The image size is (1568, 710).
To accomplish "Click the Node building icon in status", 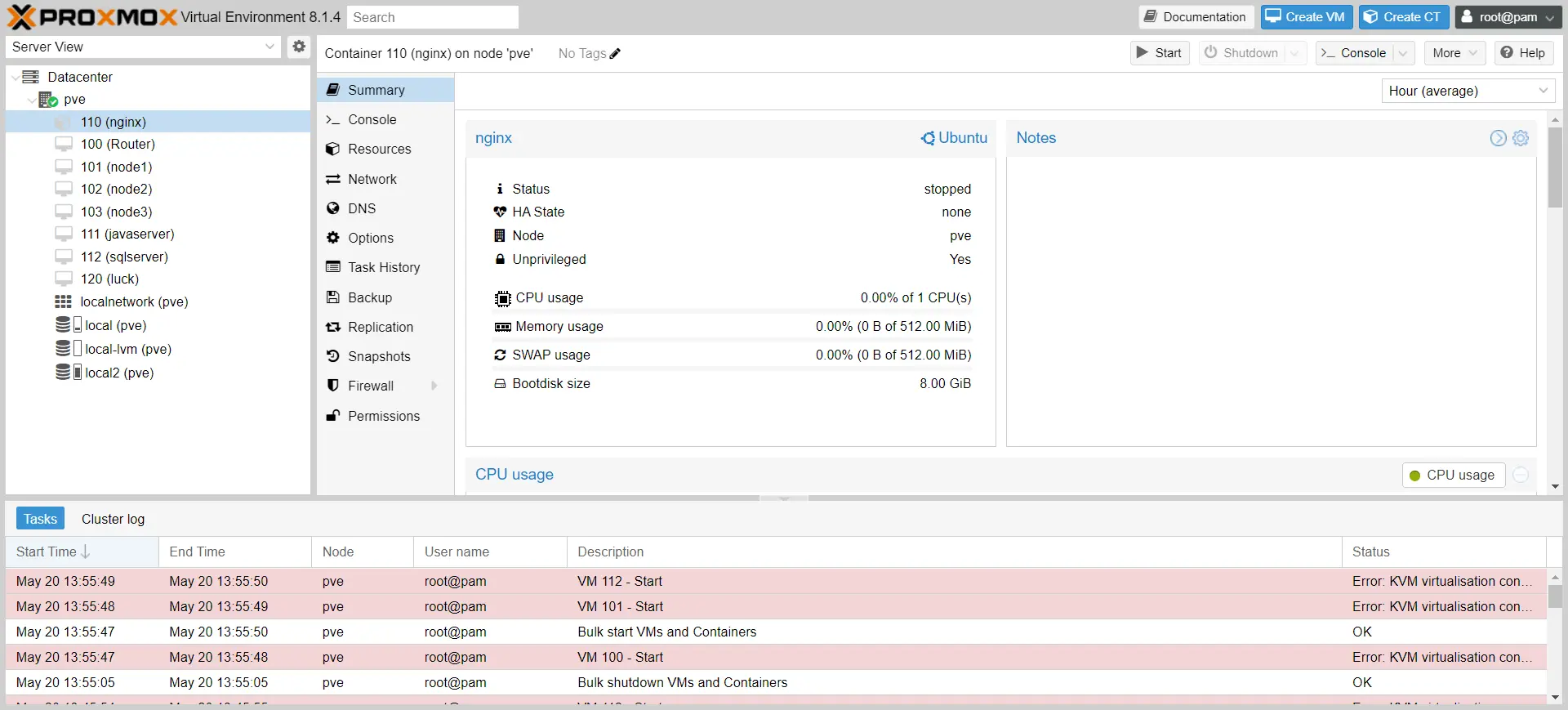I will pyautogui.click(x=500, y=235).
